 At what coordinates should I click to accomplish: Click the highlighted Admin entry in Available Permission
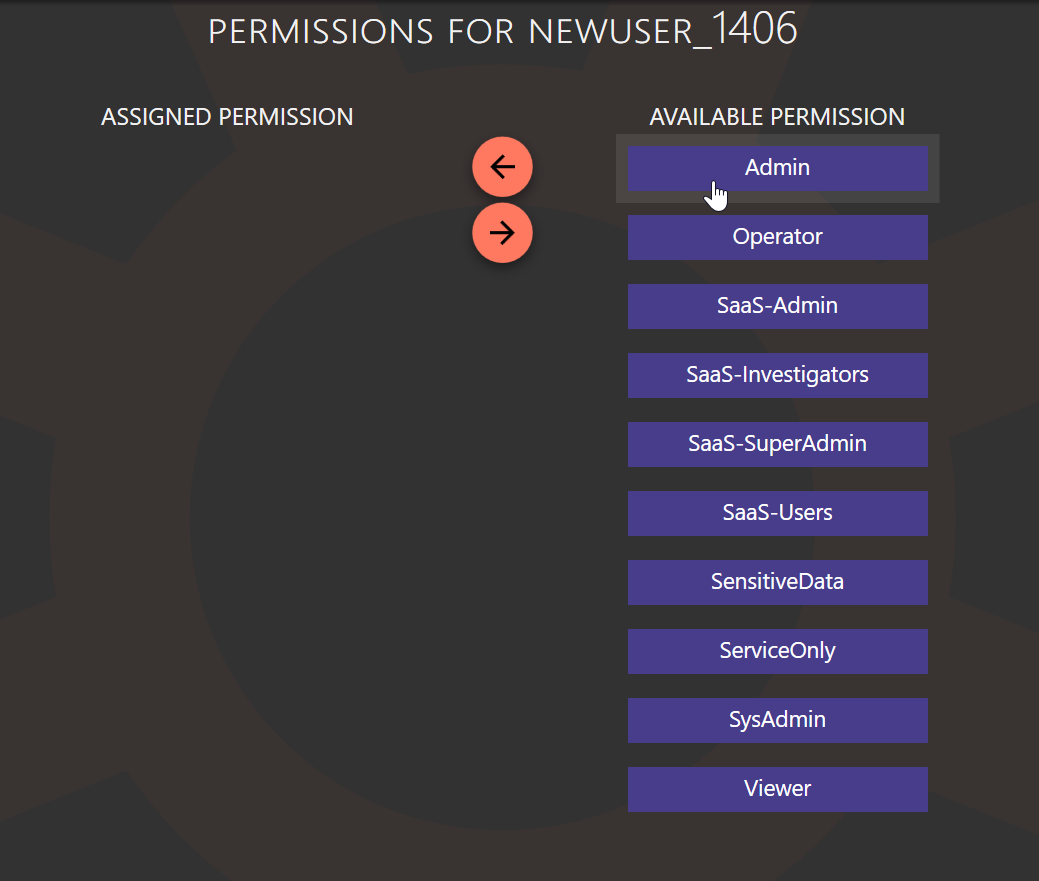[777, 167]
